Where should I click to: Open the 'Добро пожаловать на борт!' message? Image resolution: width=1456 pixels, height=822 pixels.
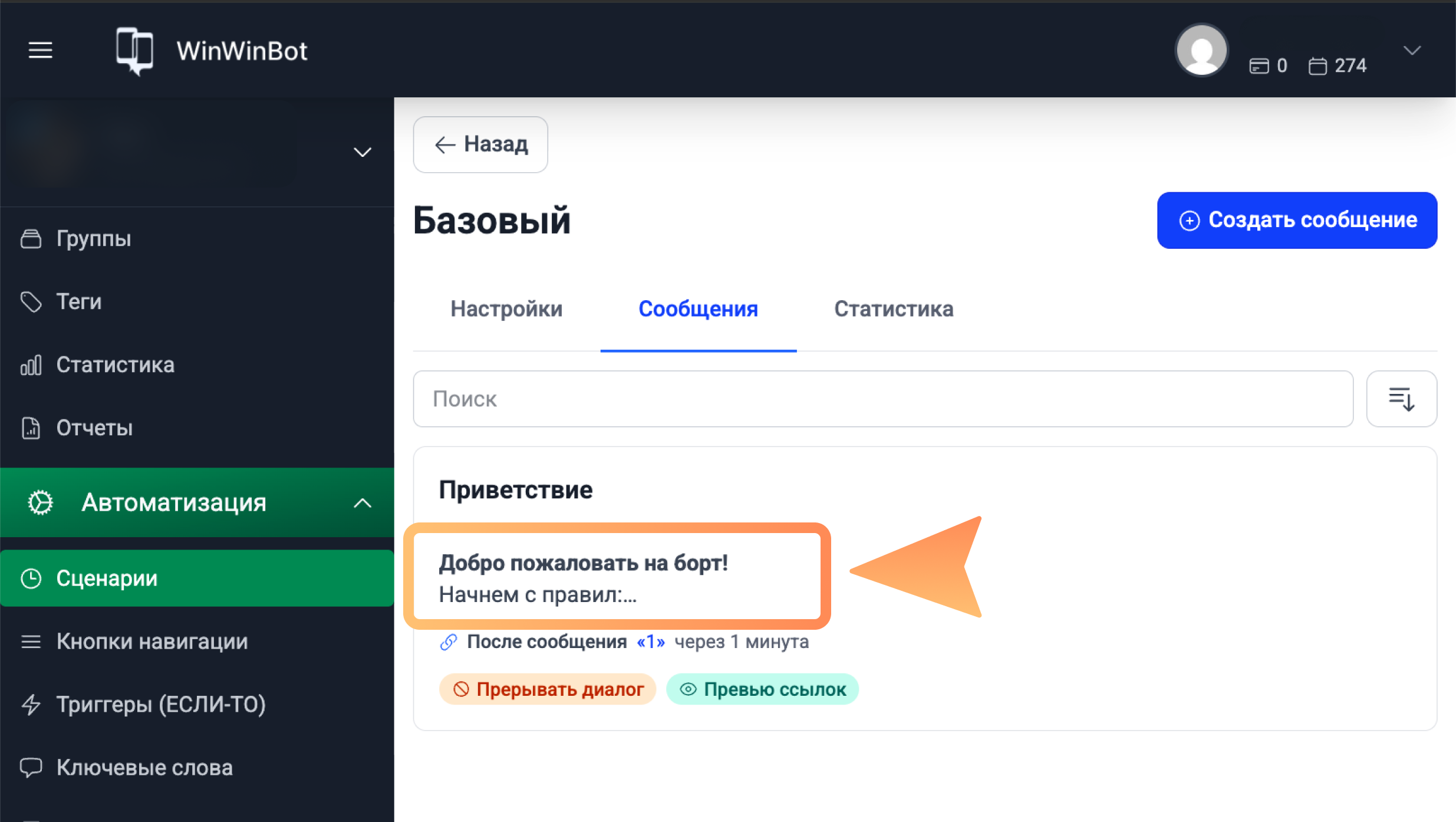click(616, 577)
